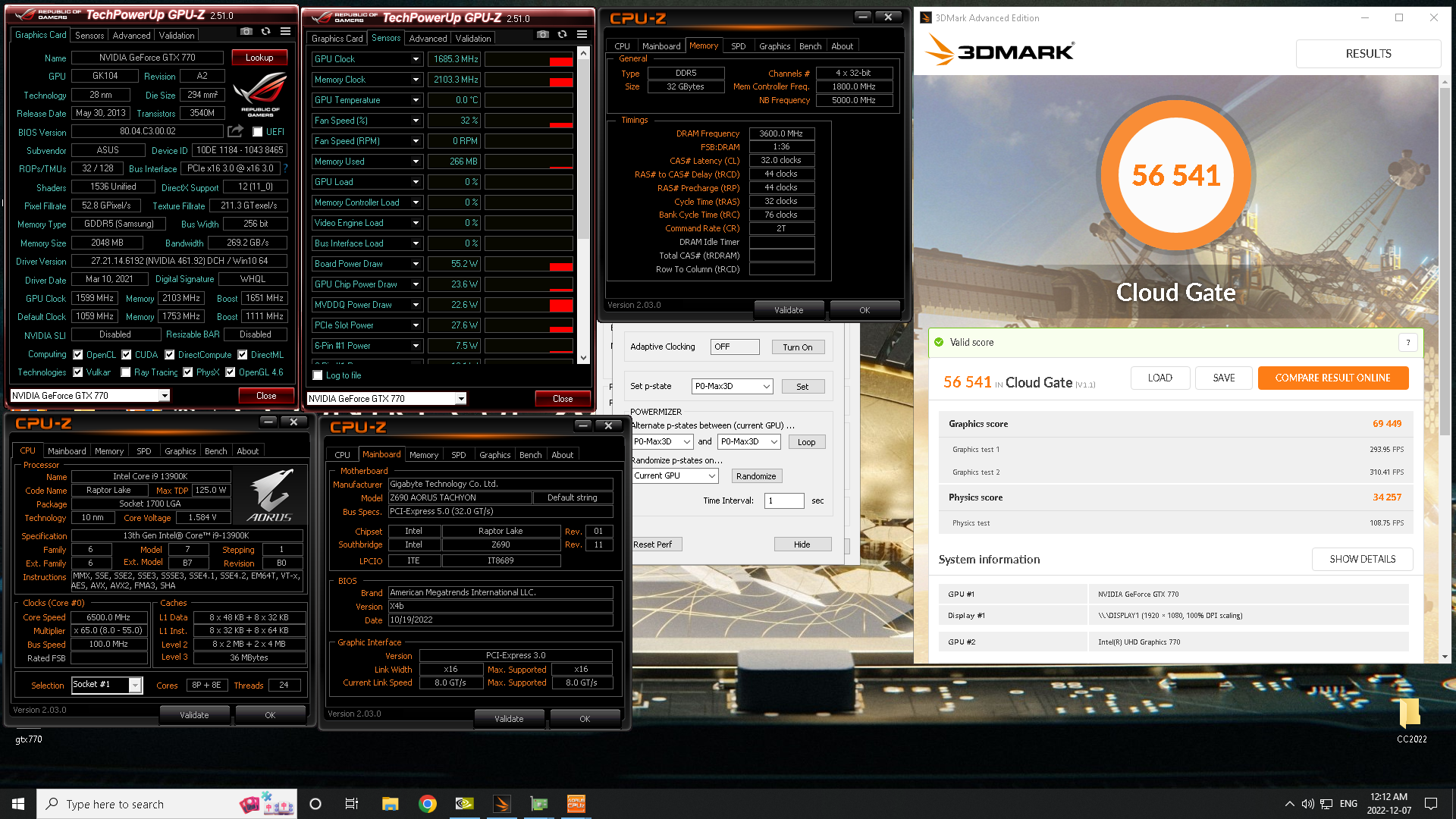The image size is (1456, 819).
Task: Click the ROG logo in GPU-Z Graphics Card
Action: point(259,96)
